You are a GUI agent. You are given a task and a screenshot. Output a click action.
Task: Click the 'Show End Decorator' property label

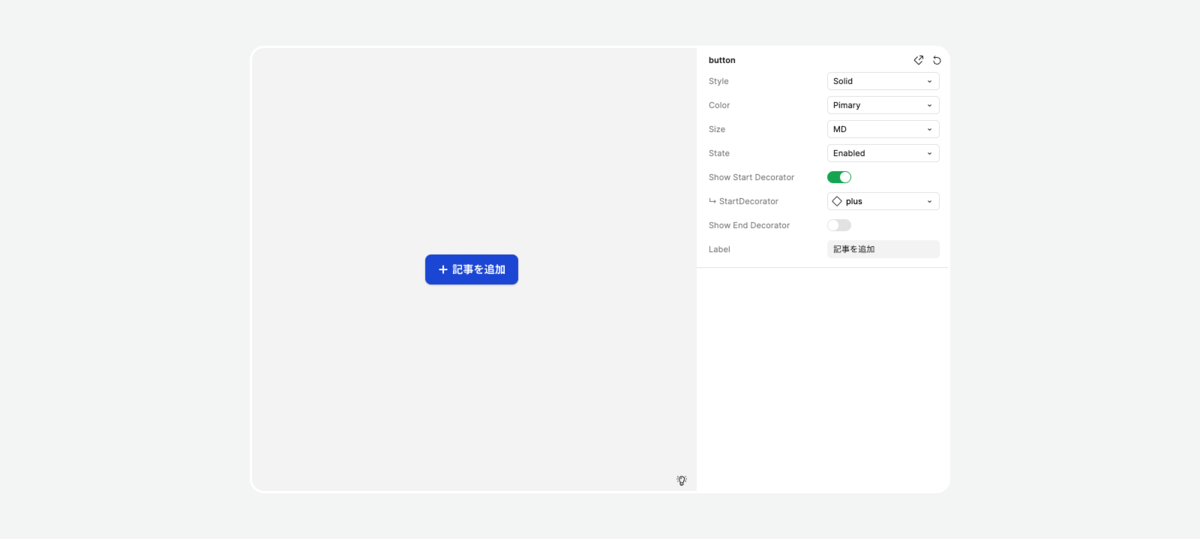pyautogui.click(x=749, y=225)
